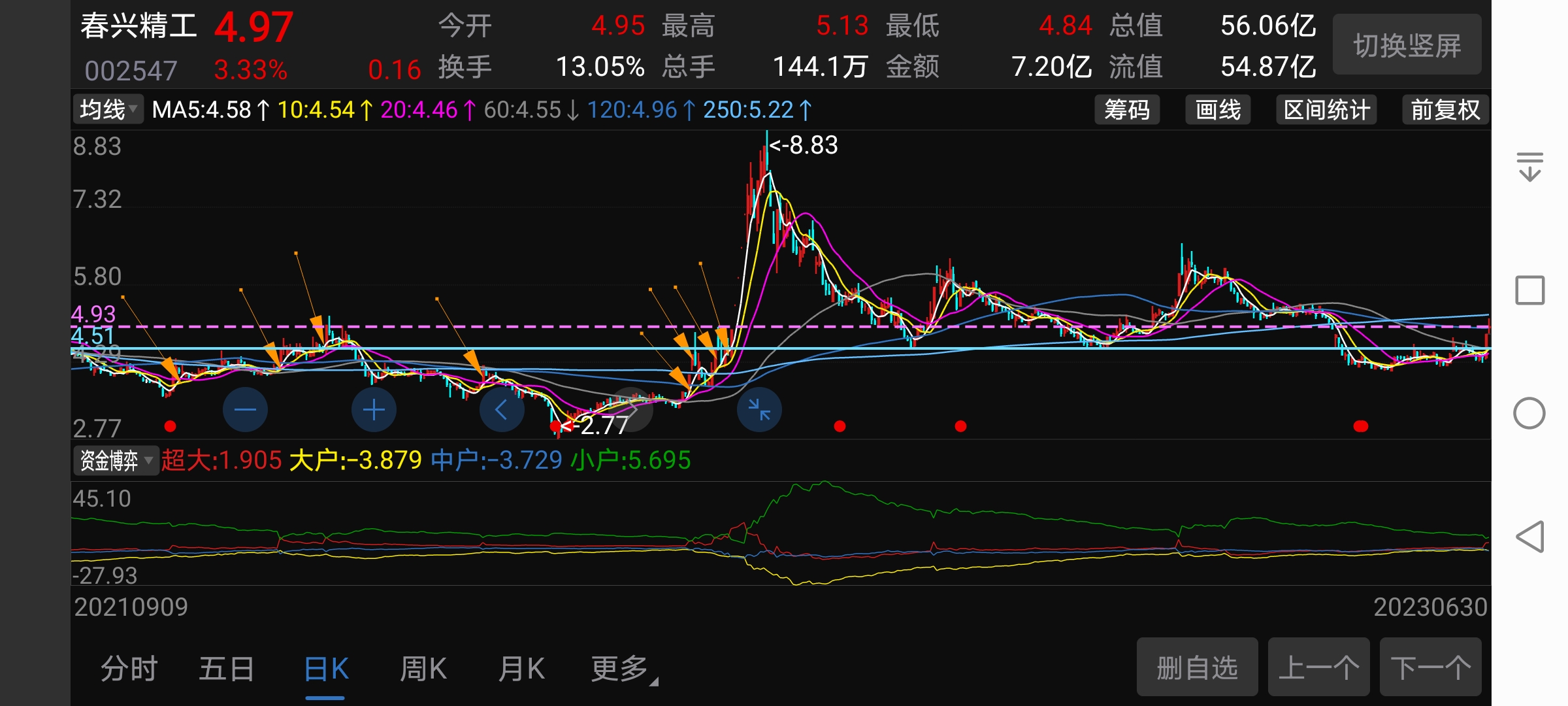Image resolution: width=1568 pixels, height=706 pixels.
Task: Tap the 大户:-3.879 fund flow label
Action: pyautogui.click(x=355, y=460)
